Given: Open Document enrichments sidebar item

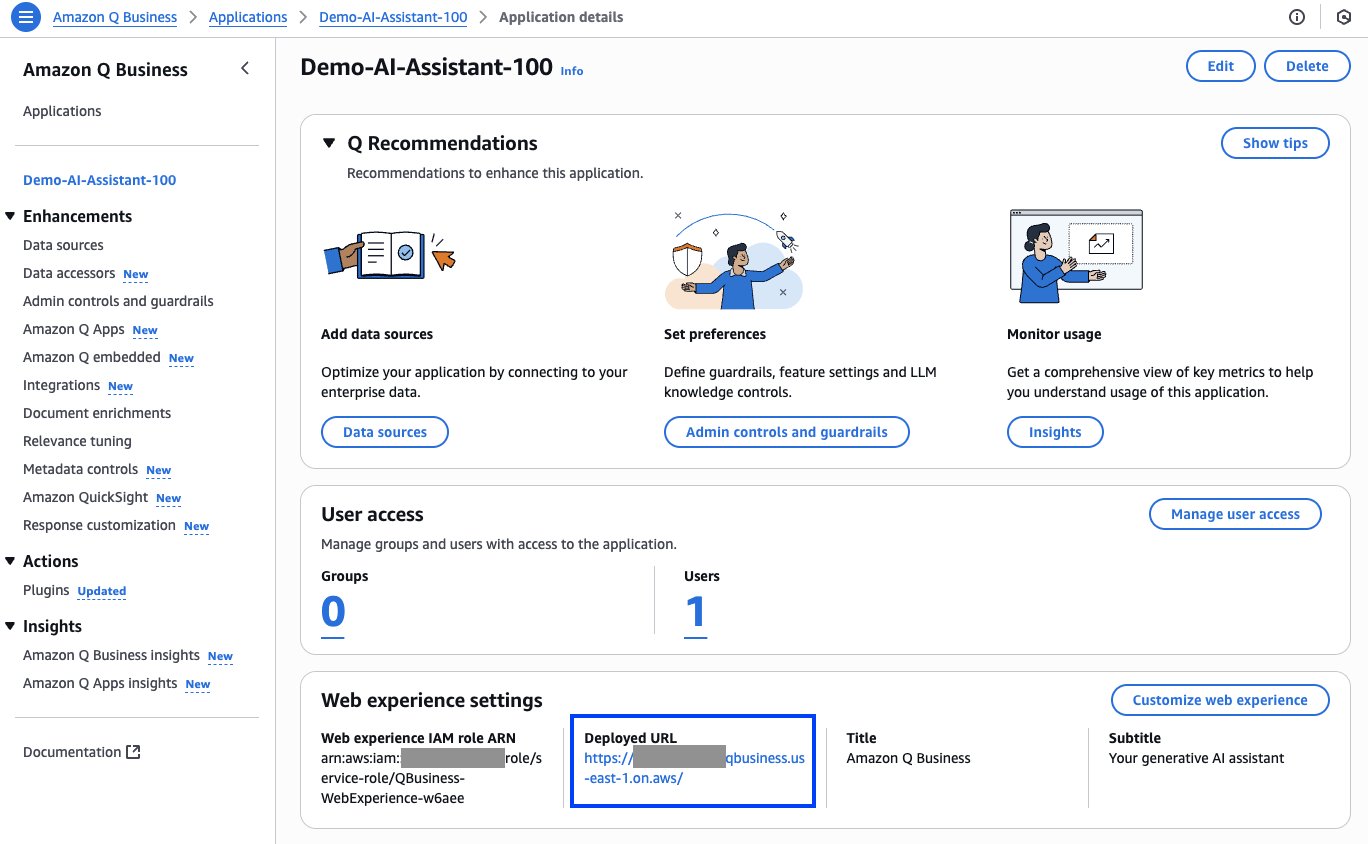Looking at the screenshot, I should 97,413.
